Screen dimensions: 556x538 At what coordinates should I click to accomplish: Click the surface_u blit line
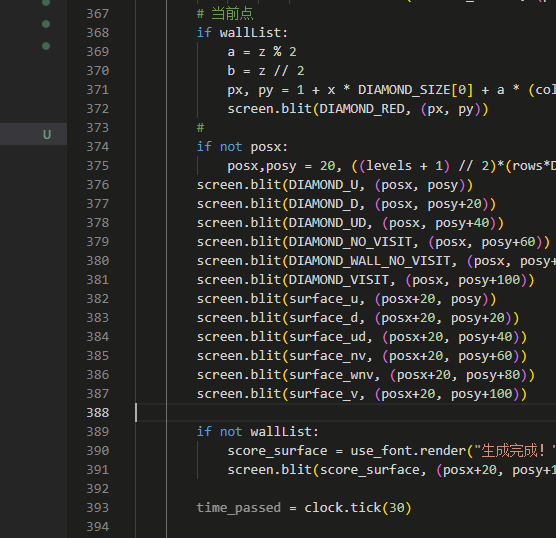click(x=346, y=299)
